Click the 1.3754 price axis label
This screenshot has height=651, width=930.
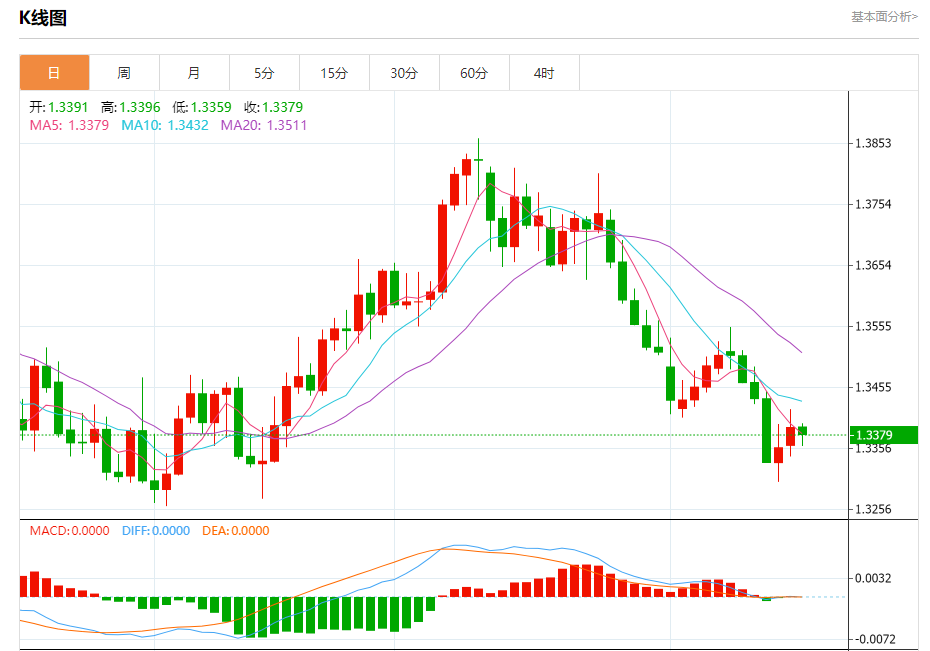[873, 204]
